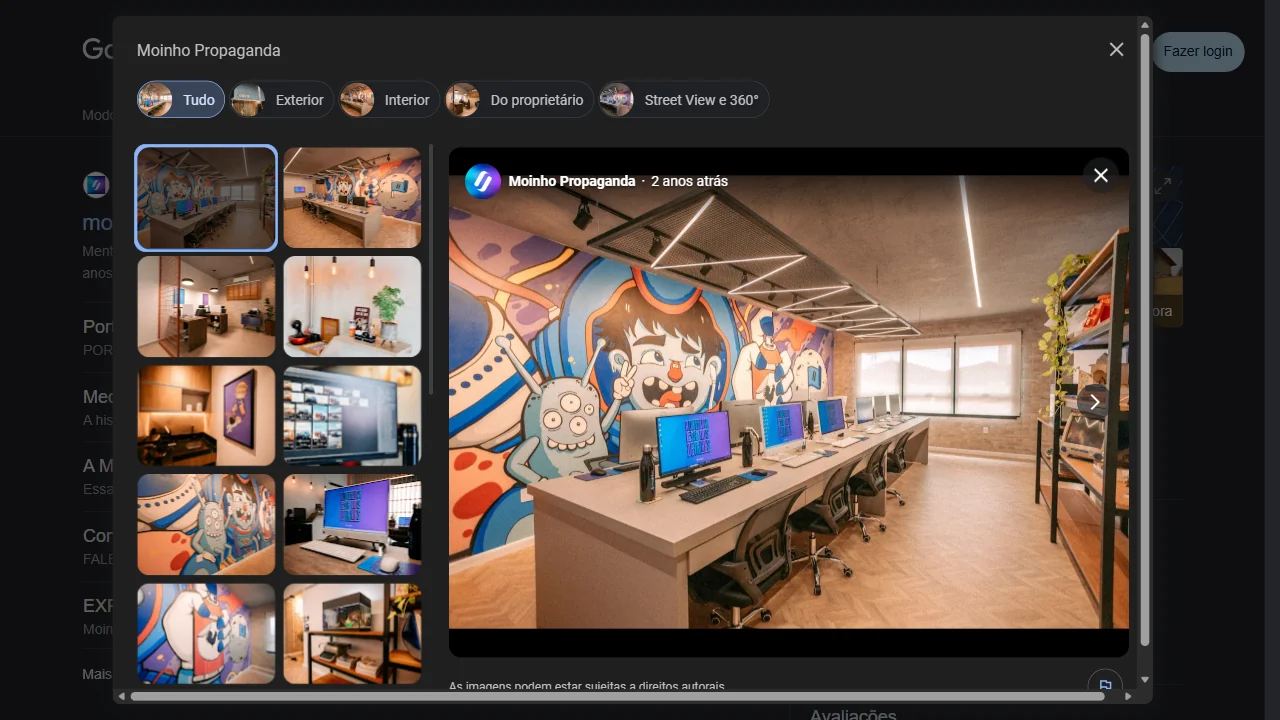Image resolution: width=1280 pixels, height=720 pixels.
Task: Show the Interior photos tab
Action: point(389,100)
